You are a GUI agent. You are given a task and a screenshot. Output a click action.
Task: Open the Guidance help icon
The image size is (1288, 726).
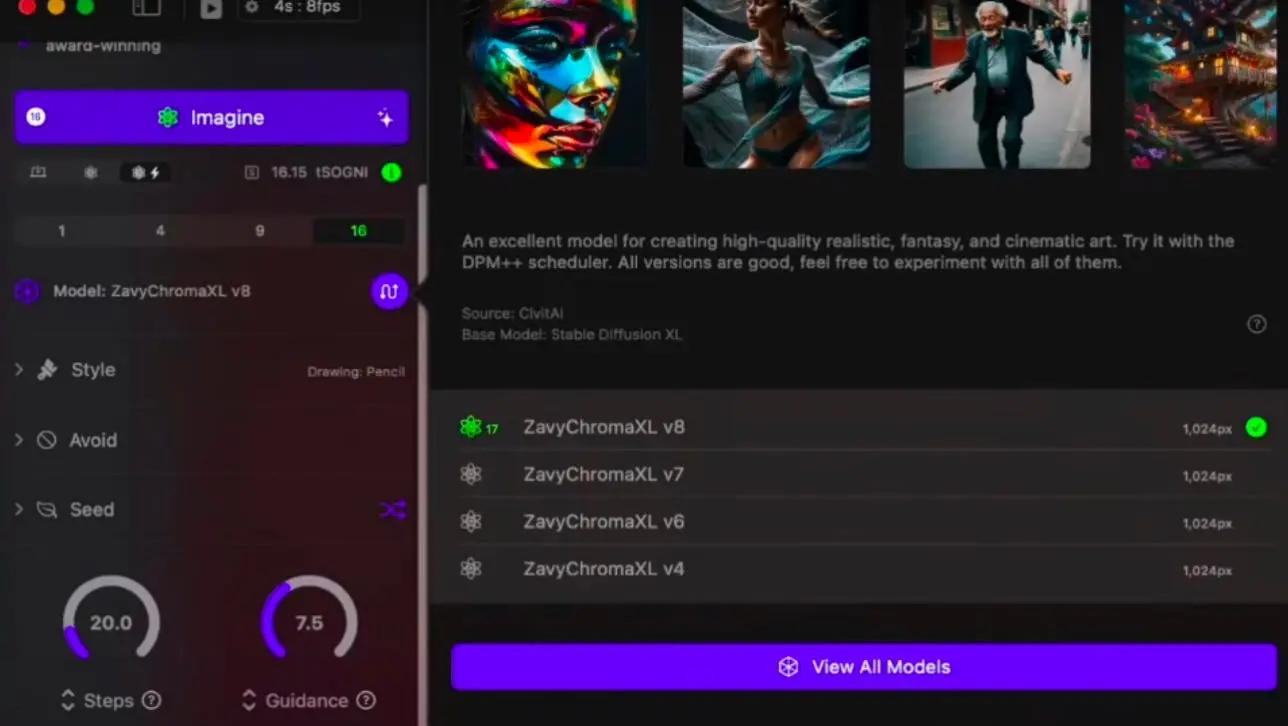366,700
